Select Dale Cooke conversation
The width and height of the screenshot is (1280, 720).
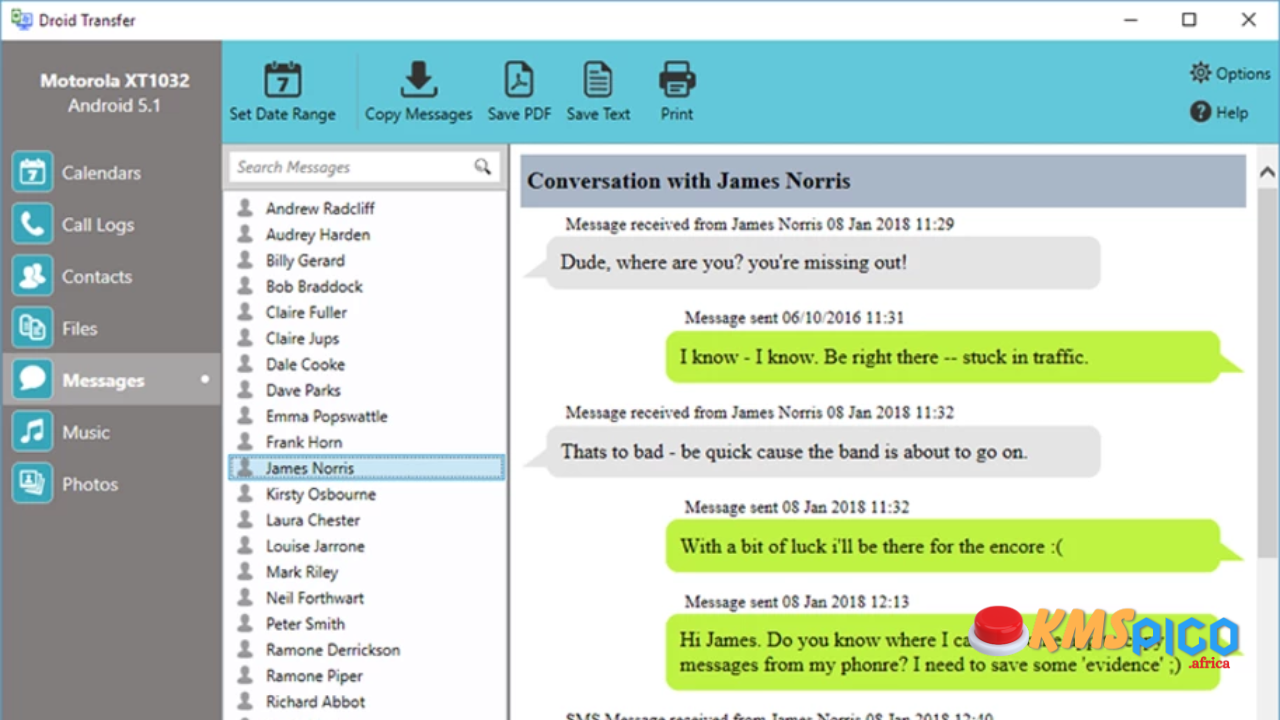coord(305,364)
